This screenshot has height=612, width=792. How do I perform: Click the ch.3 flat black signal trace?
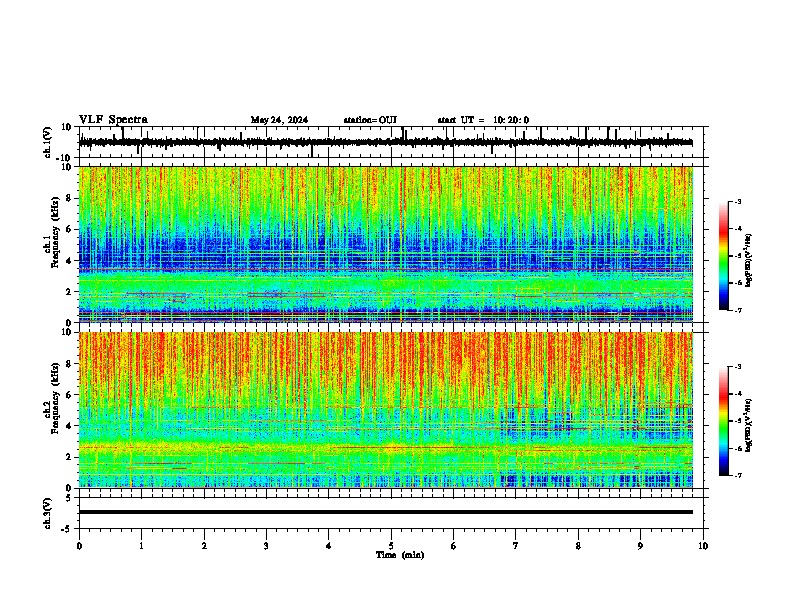pyautogui.click(x=386, y=512)
